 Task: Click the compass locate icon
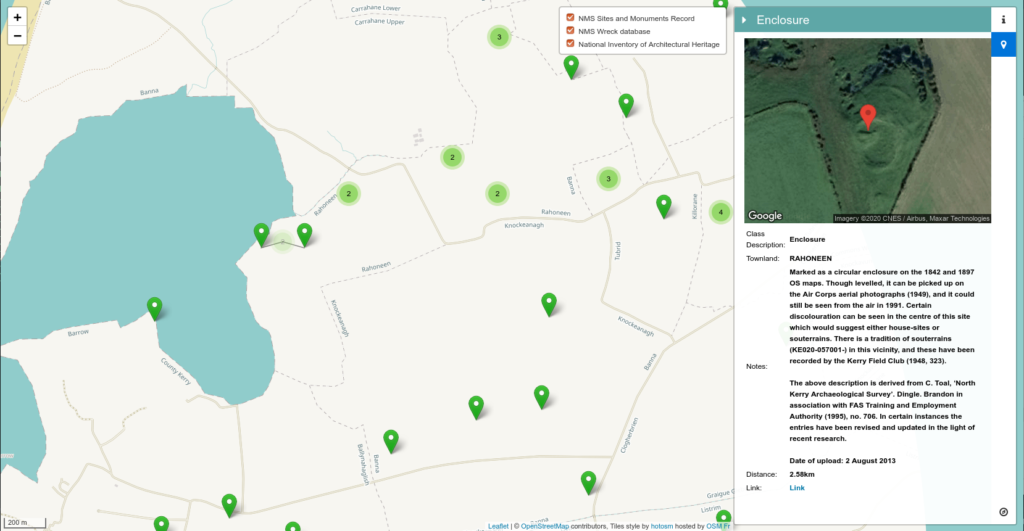pos(1003,511)
